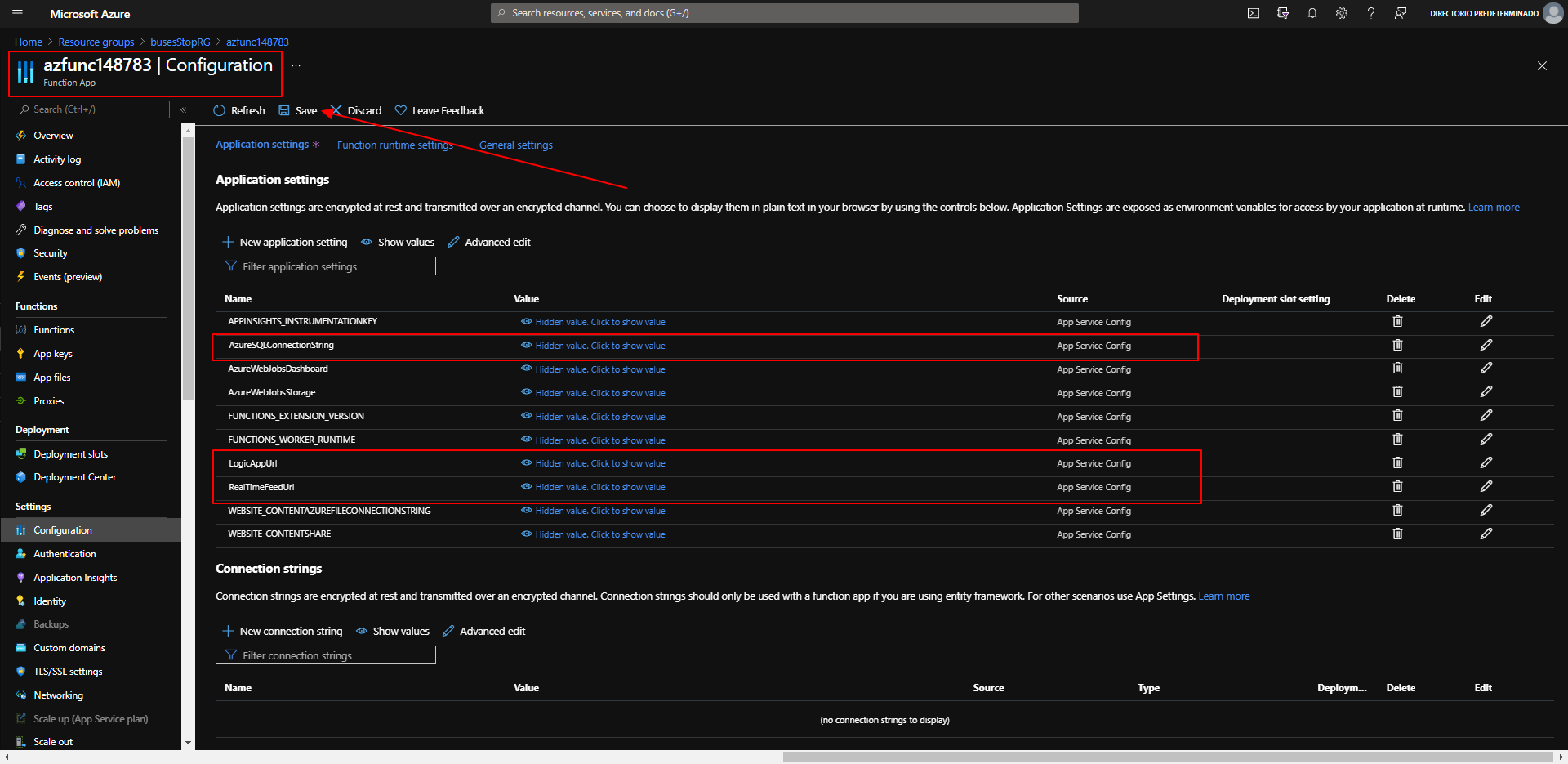Focus the global Azure search bar
This screenshot has height=764, width=1568.
coord(784,13)
